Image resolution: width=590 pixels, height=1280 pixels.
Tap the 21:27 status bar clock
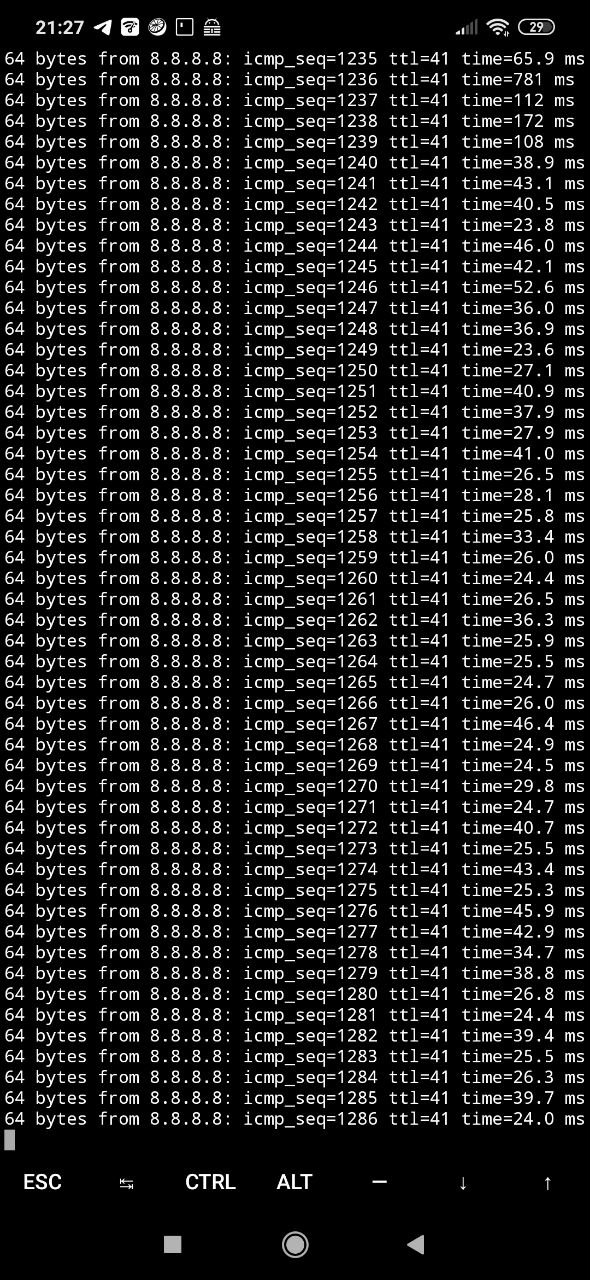(x=60, y=28)
